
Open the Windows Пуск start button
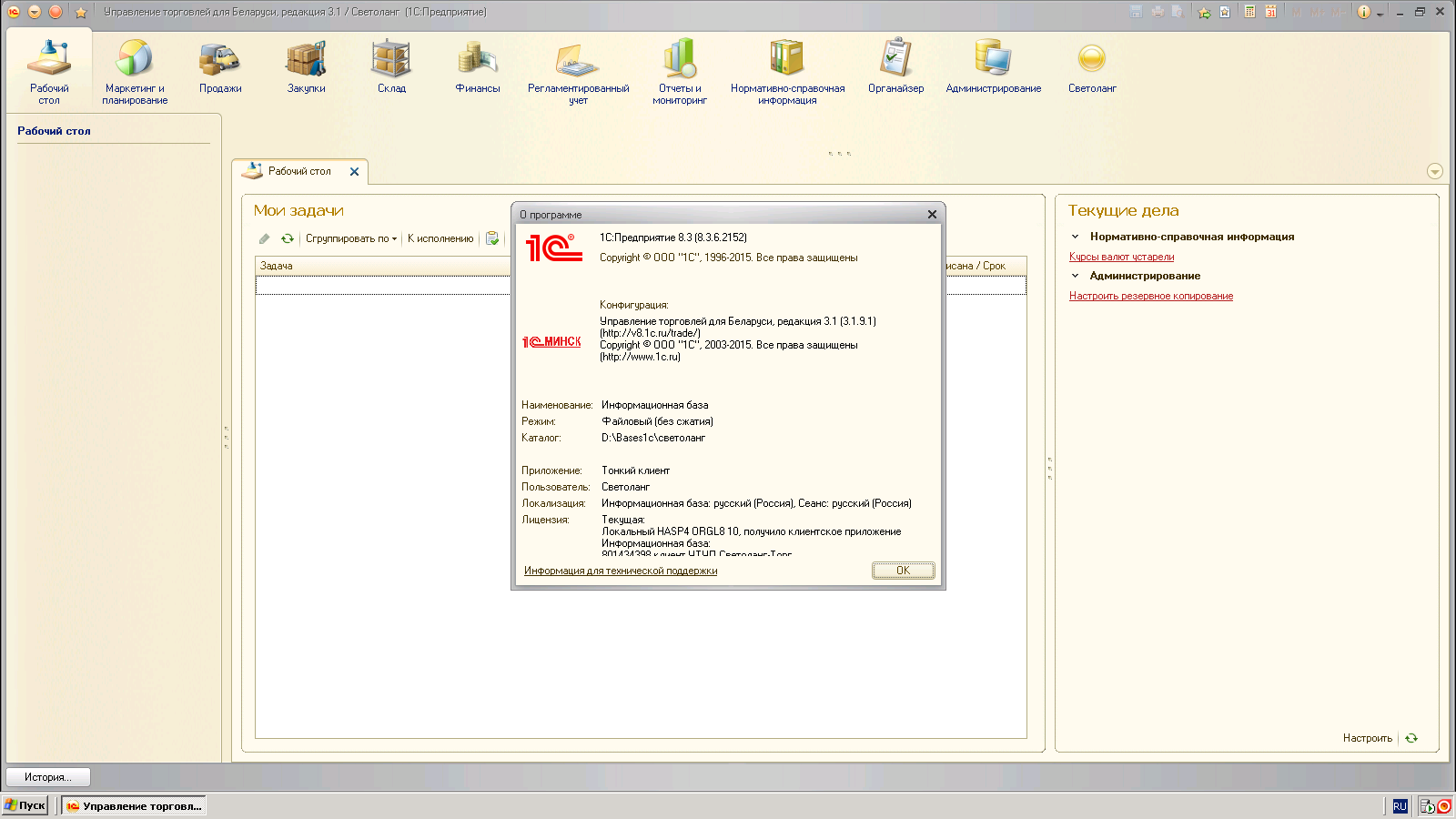click(x=25, y=805)
